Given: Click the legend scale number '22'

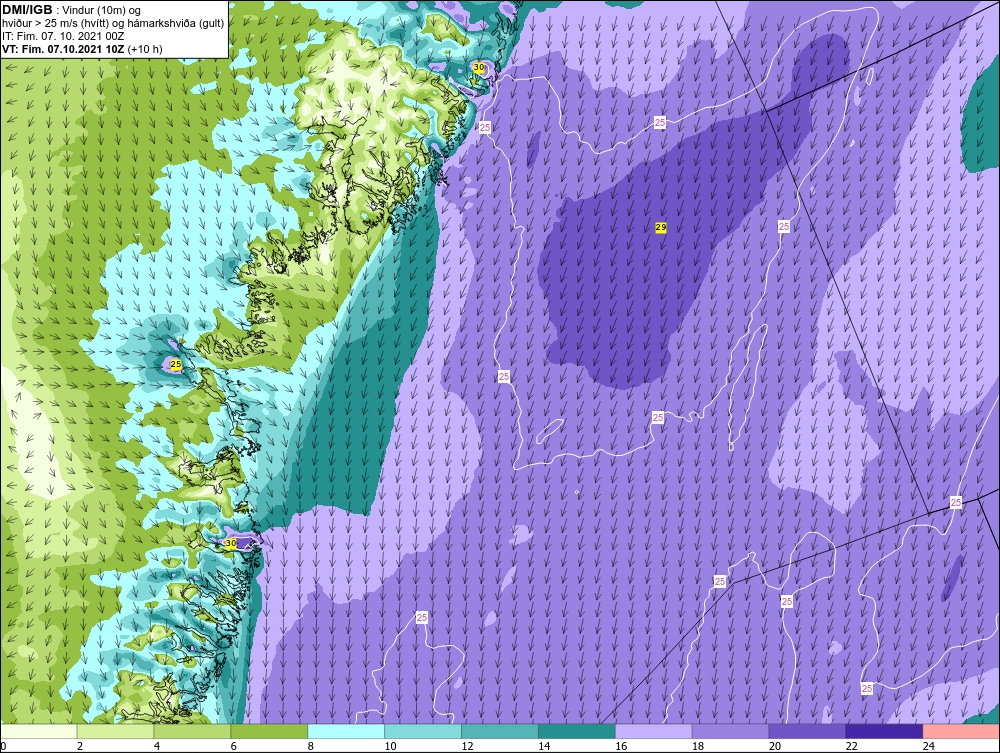Looking at the screenshot, I should (852, 746).
